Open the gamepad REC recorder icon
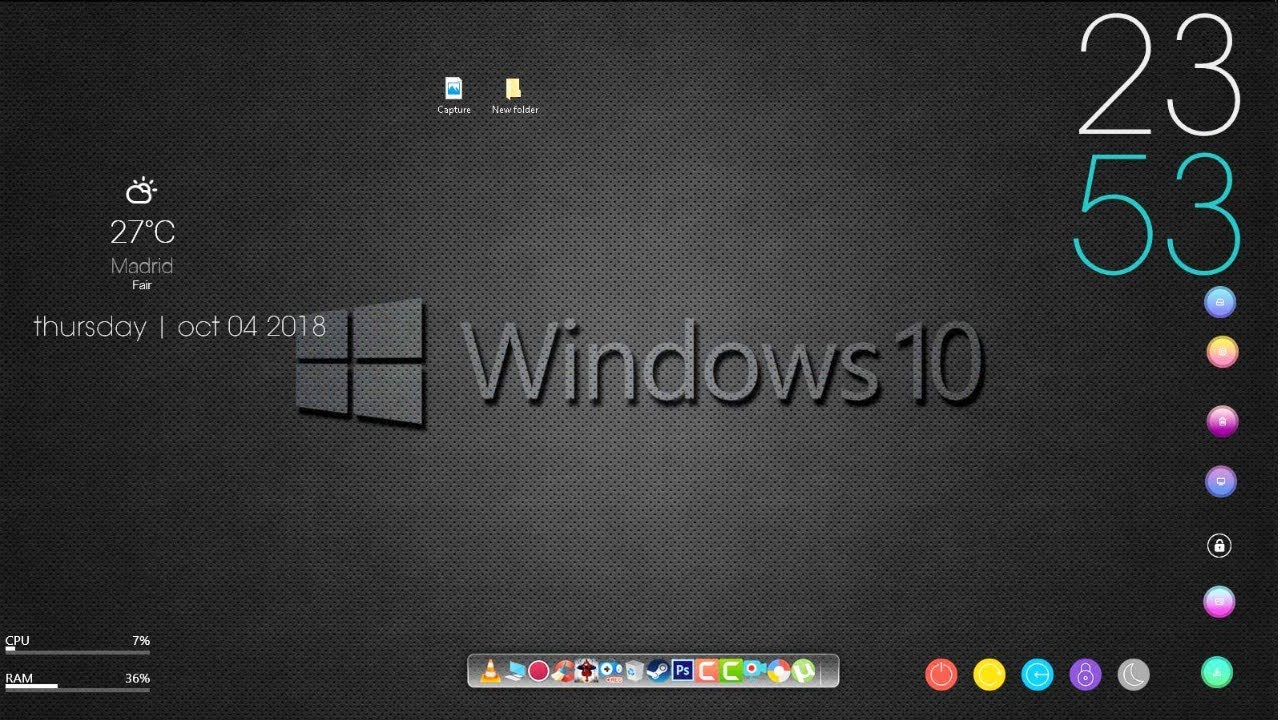Viewport: 1280px width, 720px height. pyautogui.click(x=610, y=672)
